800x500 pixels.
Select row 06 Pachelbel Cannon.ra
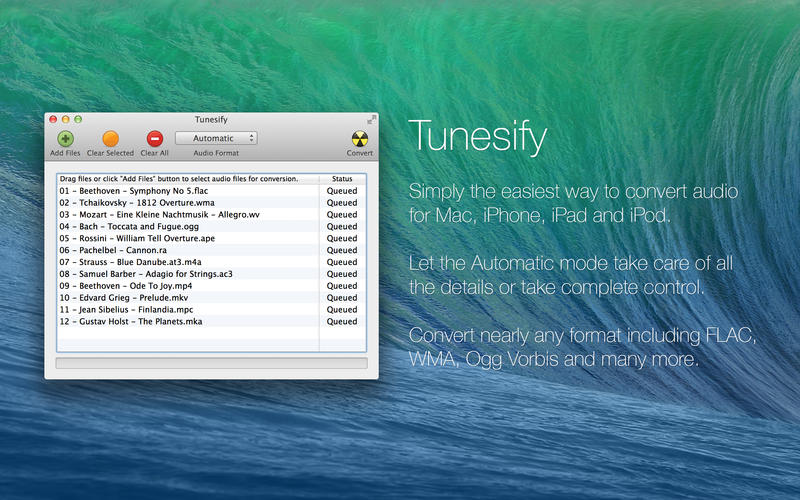point(211,250)
